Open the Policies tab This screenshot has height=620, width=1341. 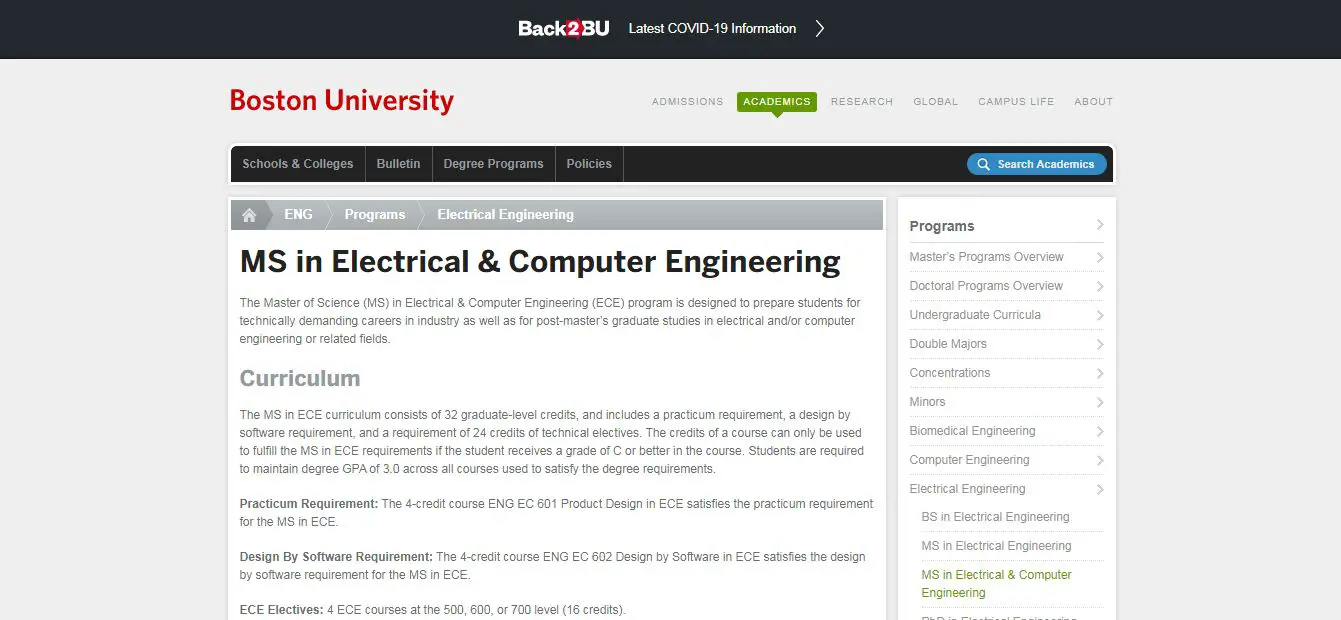[589, 163]
